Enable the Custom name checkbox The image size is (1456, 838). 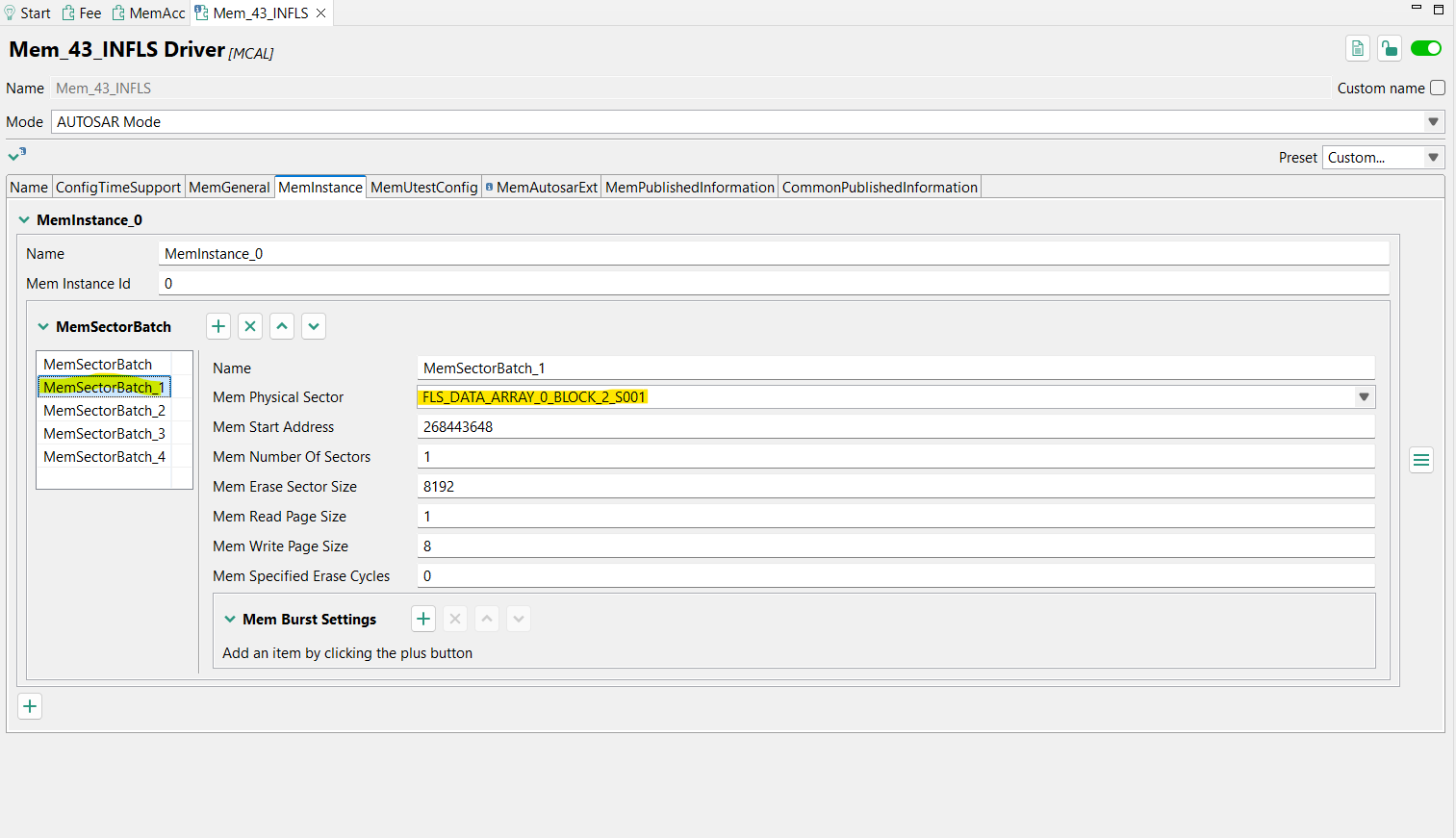1438,88
